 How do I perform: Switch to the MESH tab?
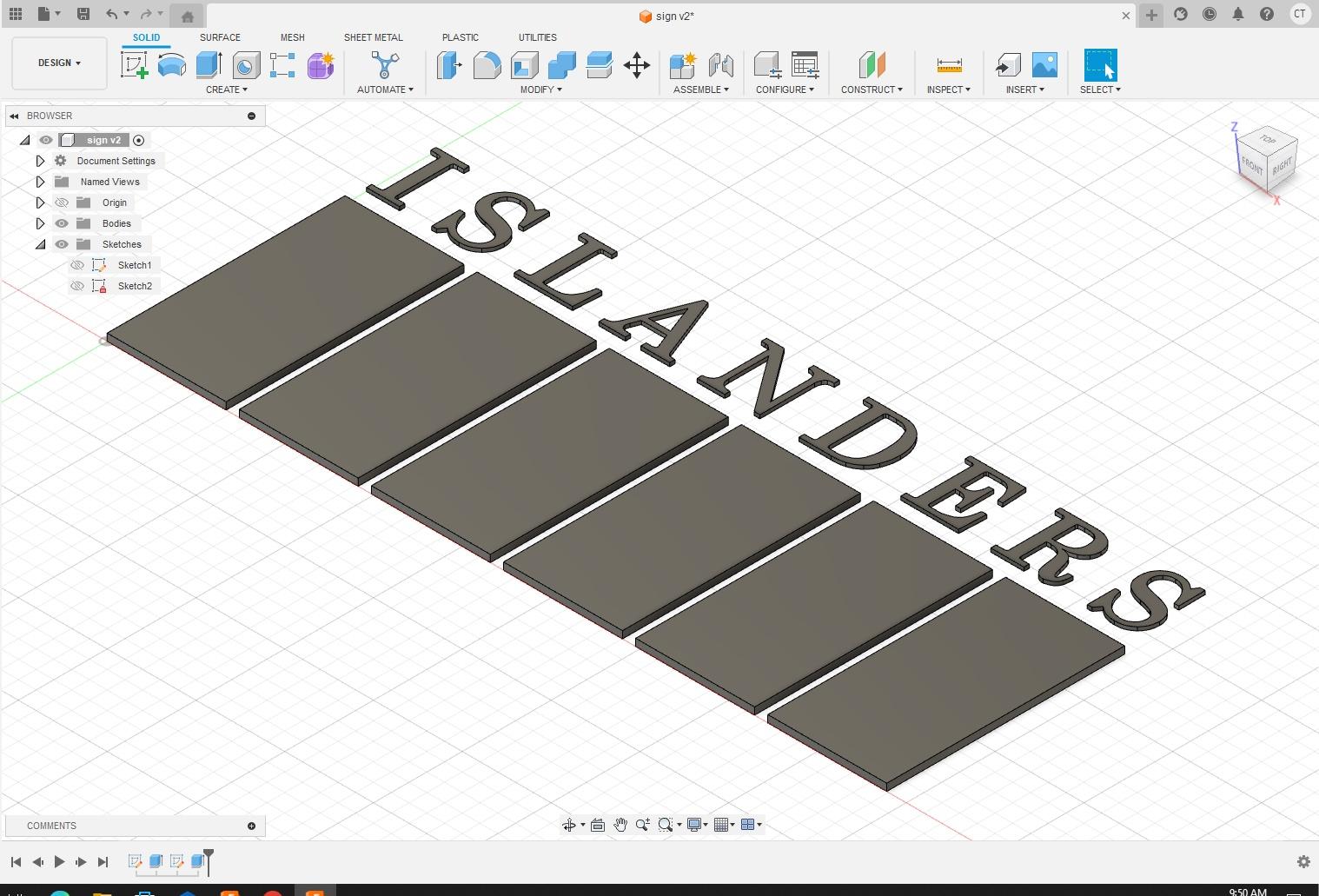click(292, 37)
